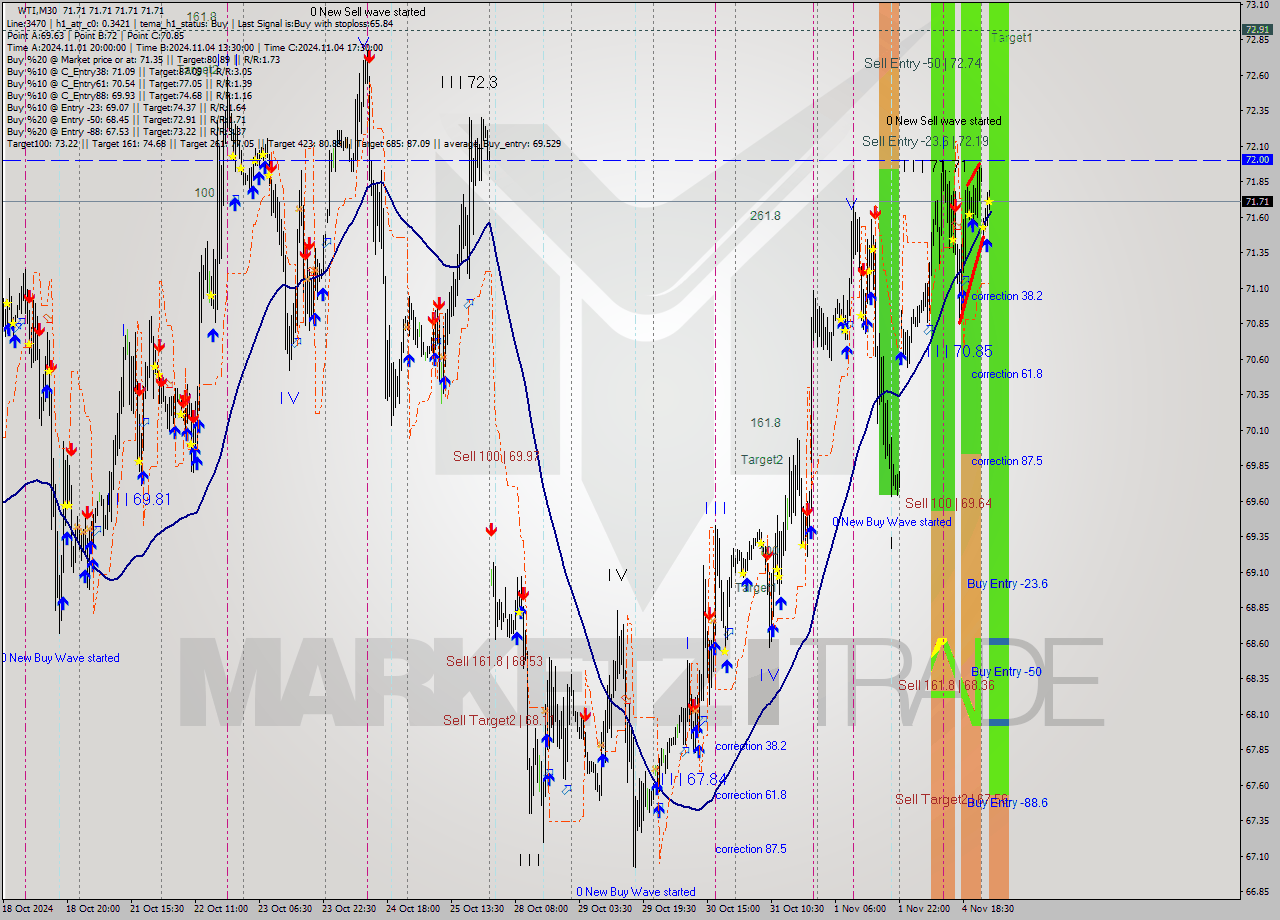Screen dimensions: 1280x920
Task: Click the 72.60 price axis label
Action: pos(1257,75)
